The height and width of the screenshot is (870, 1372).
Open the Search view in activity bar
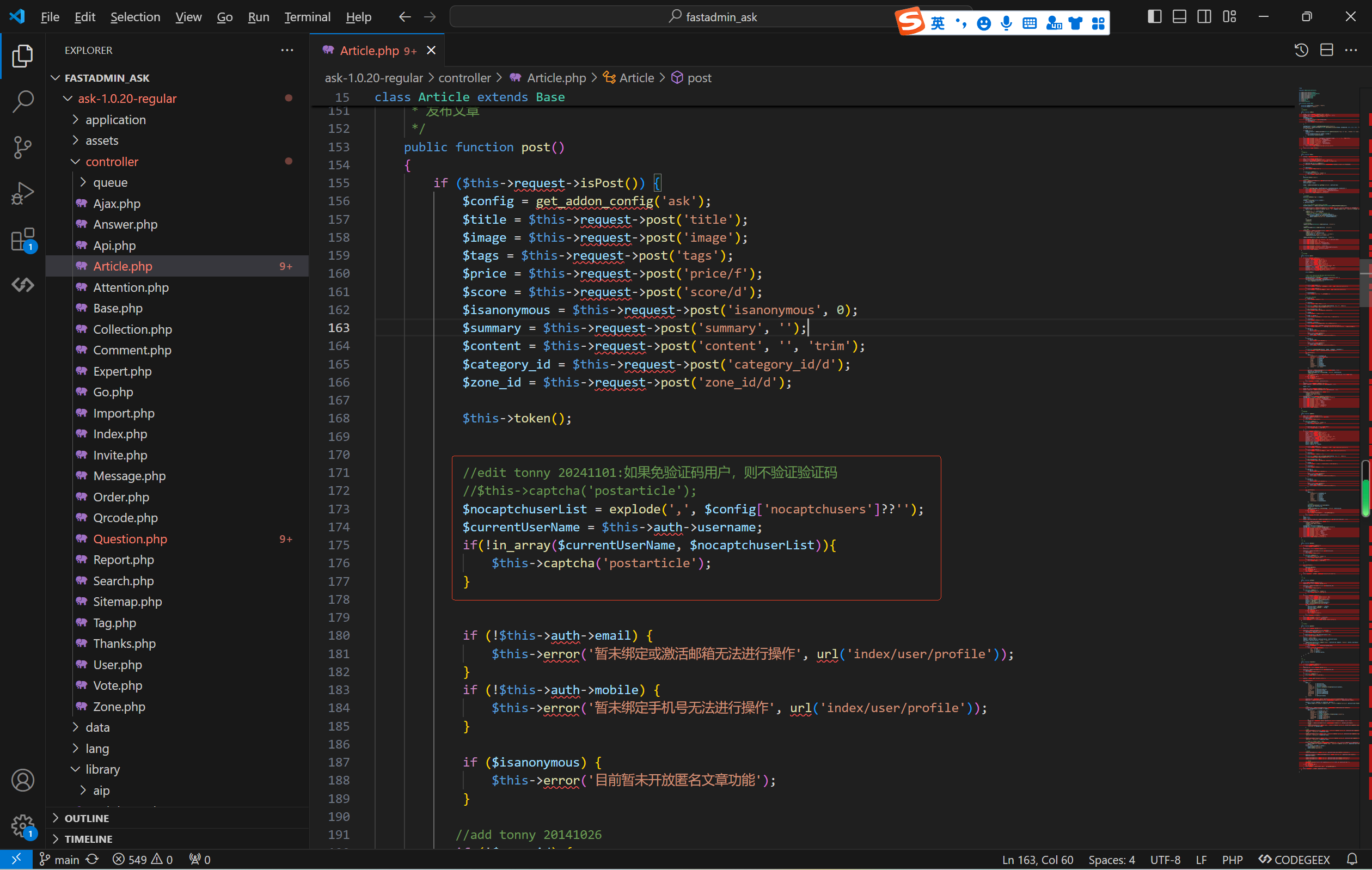(23, 102)
